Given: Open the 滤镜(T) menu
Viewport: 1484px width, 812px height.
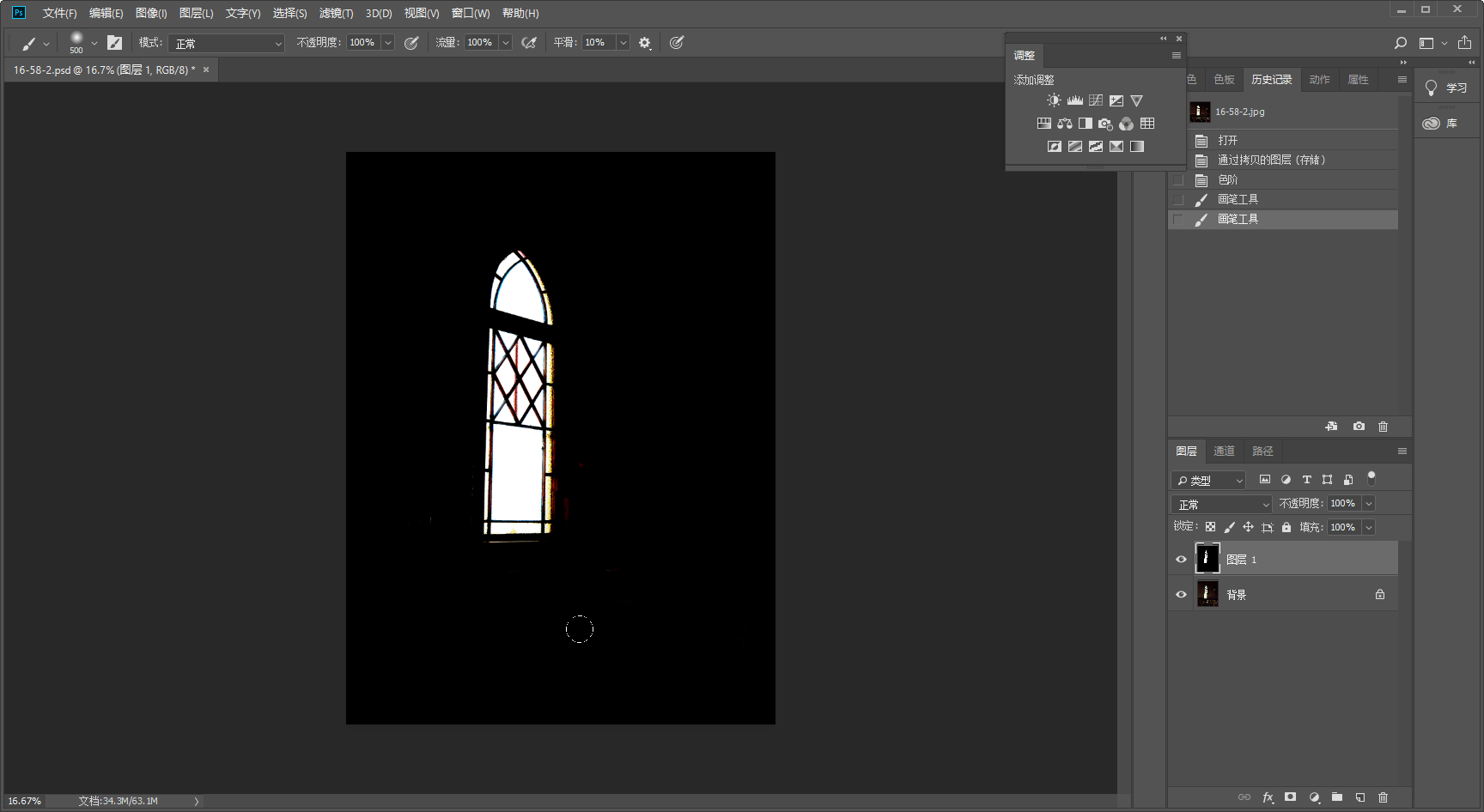Looking at the screenshot, I should tap(336, 13).
